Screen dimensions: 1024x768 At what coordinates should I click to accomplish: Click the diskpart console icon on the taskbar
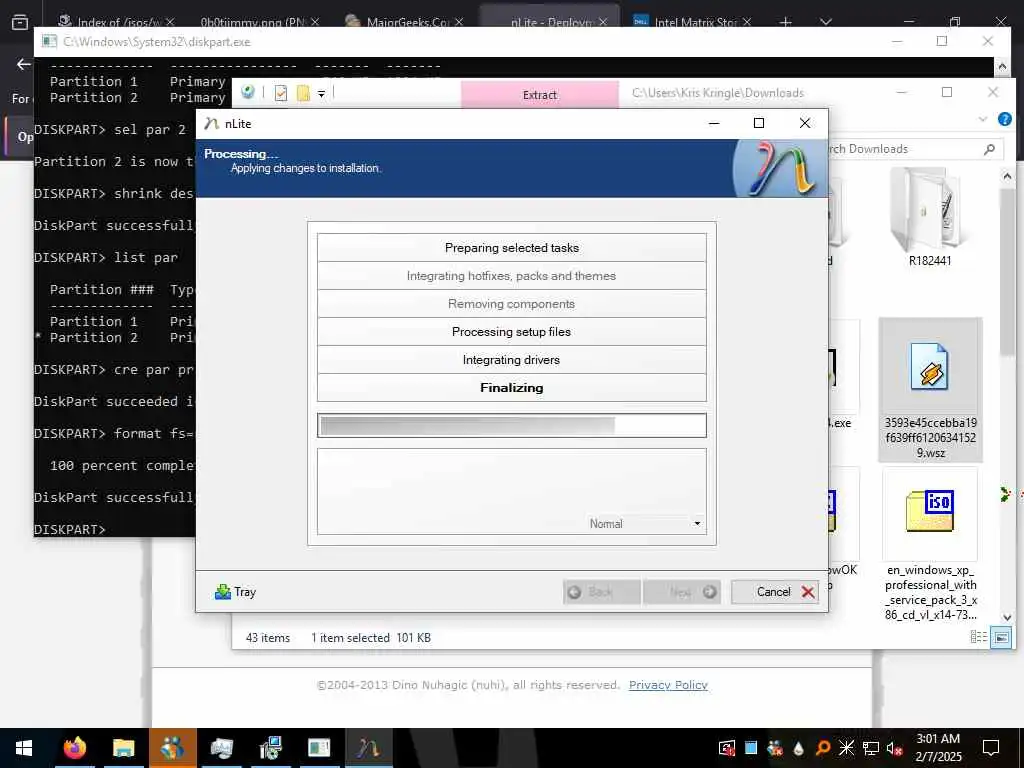click(319, 748)
